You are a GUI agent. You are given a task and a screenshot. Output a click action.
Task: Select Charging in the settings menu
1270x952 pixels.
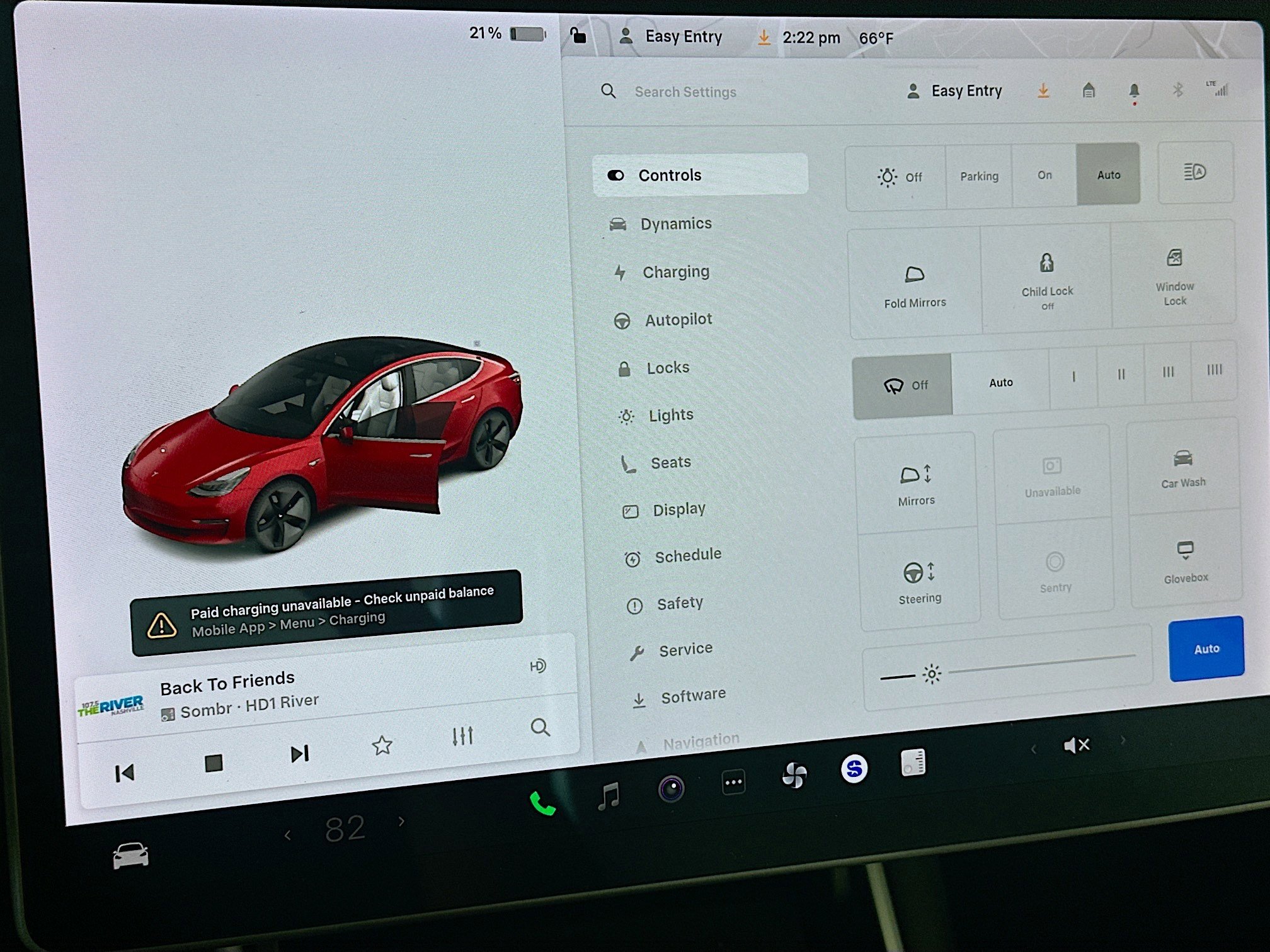tap(676, 271)
